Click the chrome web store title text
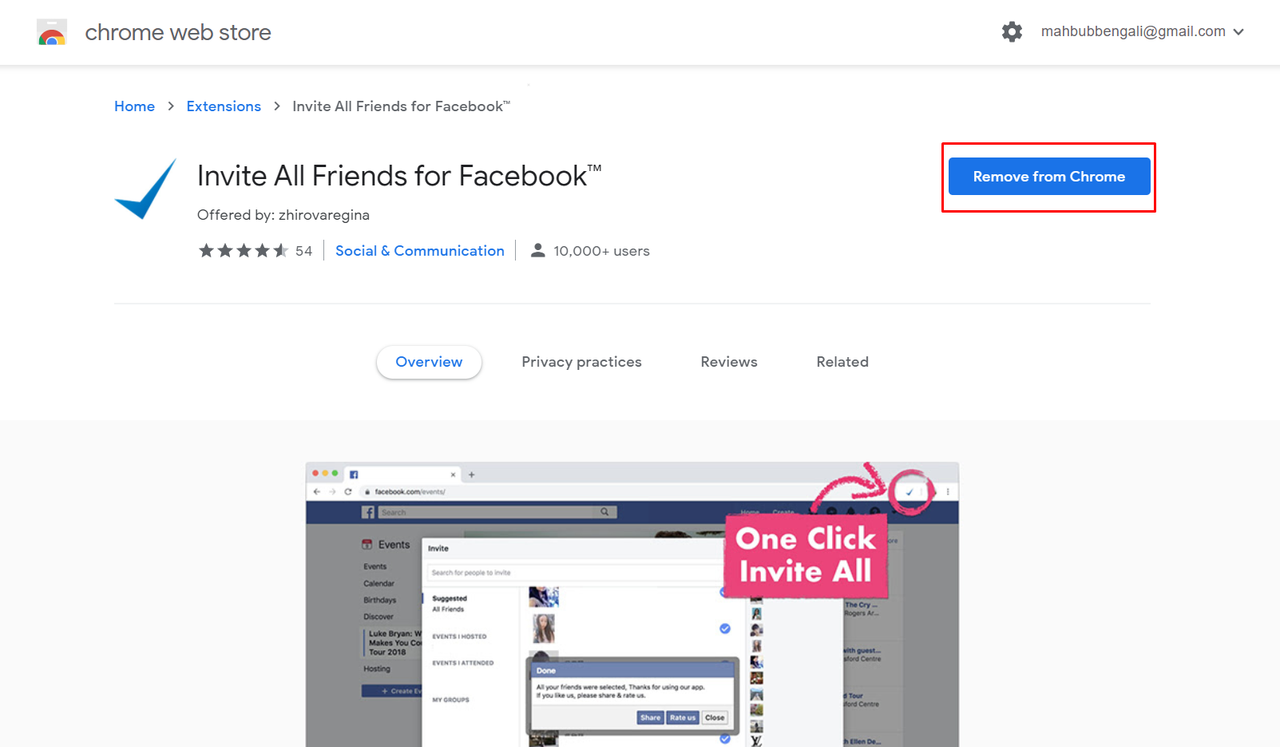The image size is (1280, 747). tap(178, 32)
